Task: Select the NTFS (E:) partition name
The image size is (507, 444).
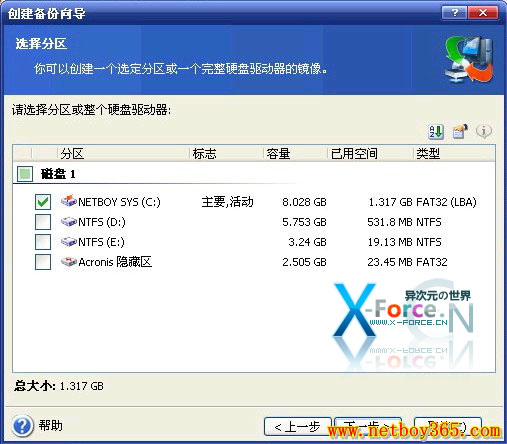Action: click(x=101, y=242)
